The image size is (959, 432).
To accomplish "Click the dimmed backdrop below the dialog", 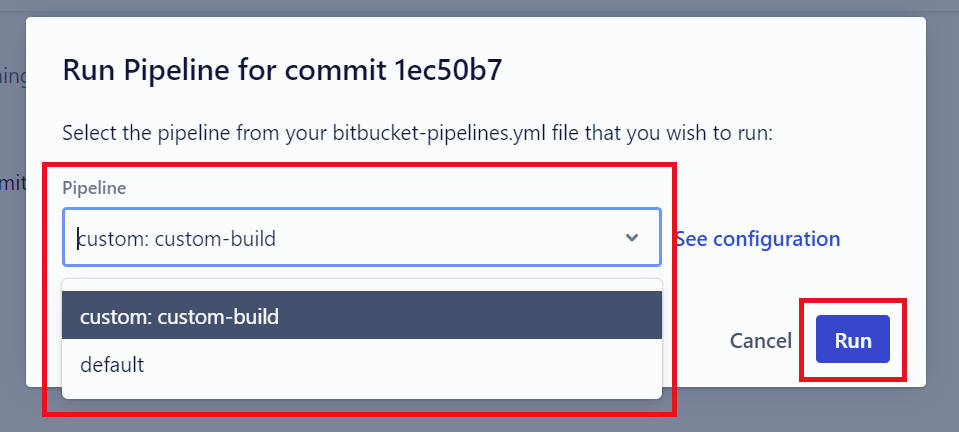I will (x=800, y=412).
